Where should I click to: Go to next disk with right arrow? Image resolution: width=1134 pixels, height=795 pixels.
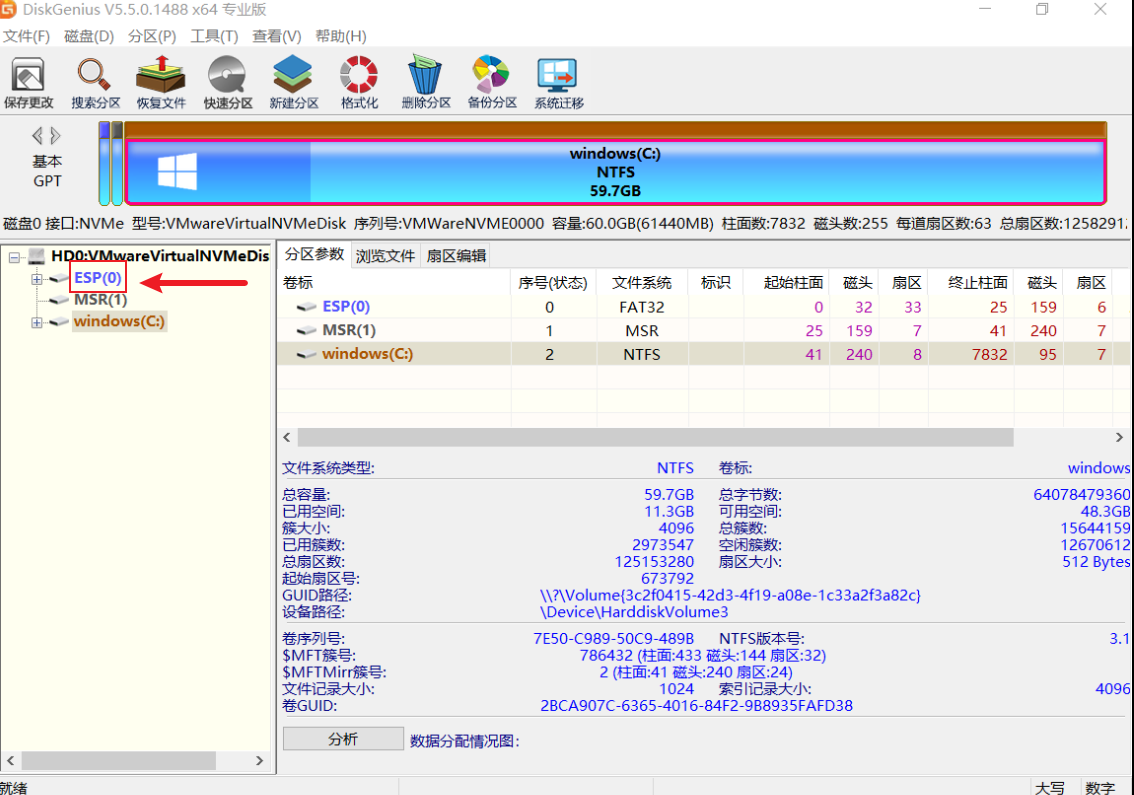click(x=55, y=135)
